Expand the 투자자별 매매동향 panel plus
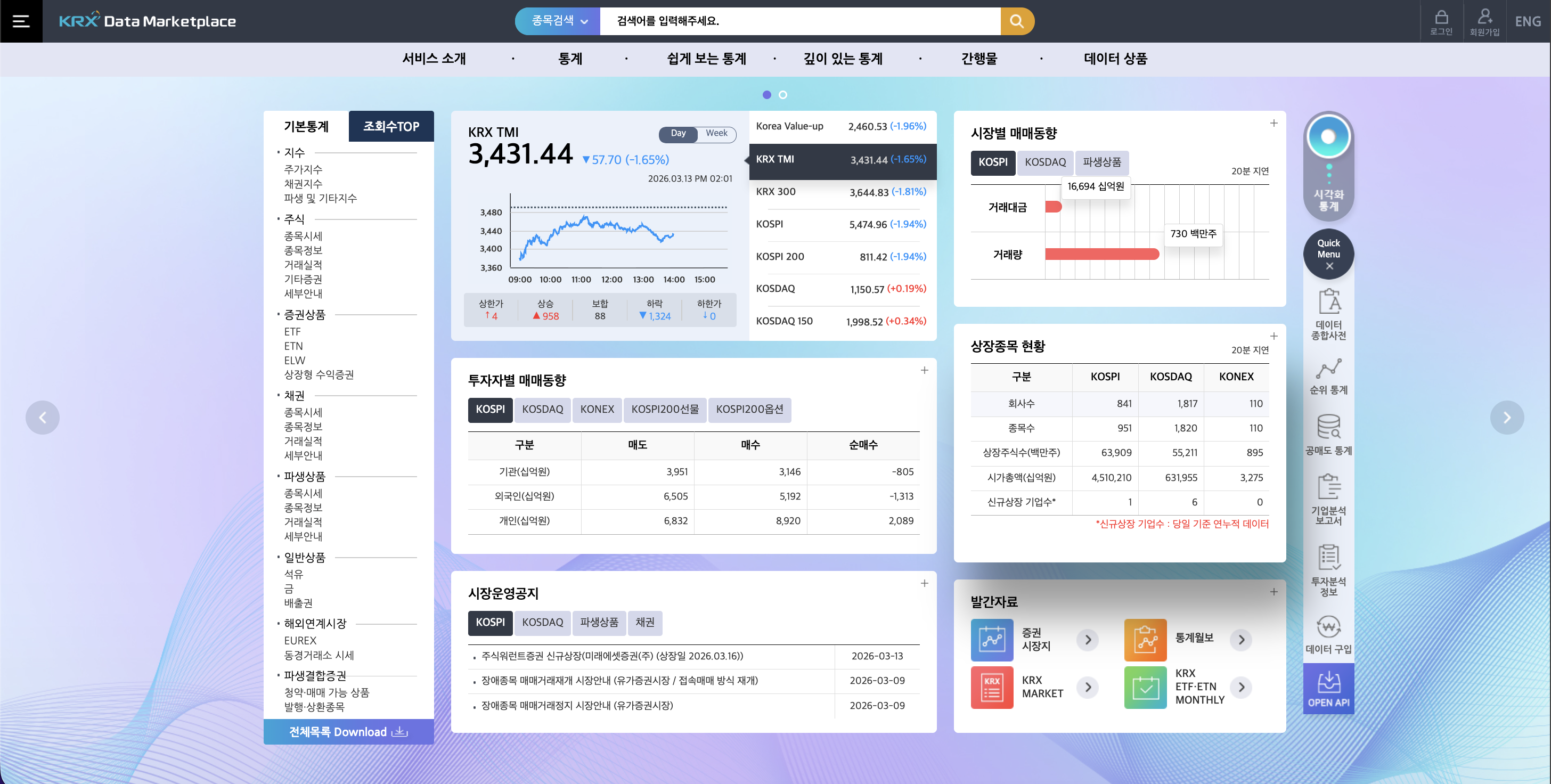 tap(924, 370)
